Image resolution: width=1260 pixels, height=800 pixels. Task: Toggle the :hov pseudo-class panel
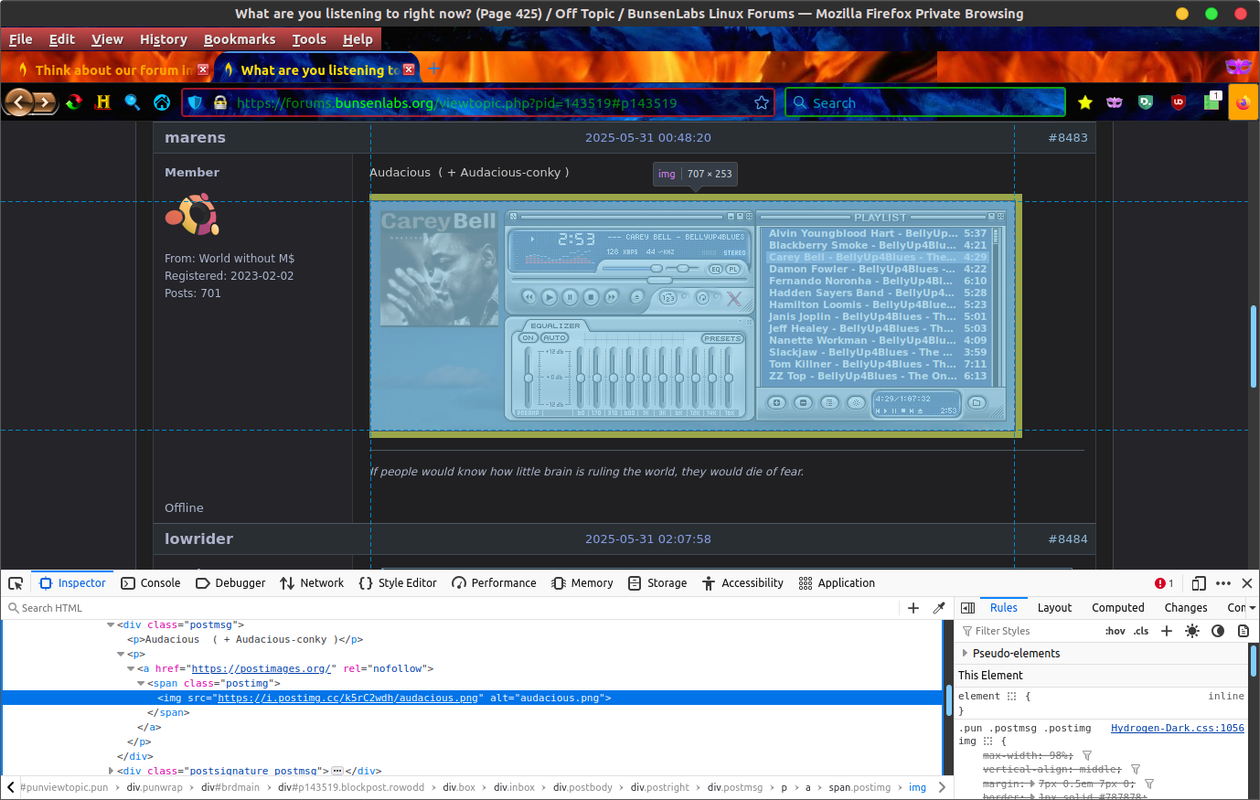[1115, 631]
